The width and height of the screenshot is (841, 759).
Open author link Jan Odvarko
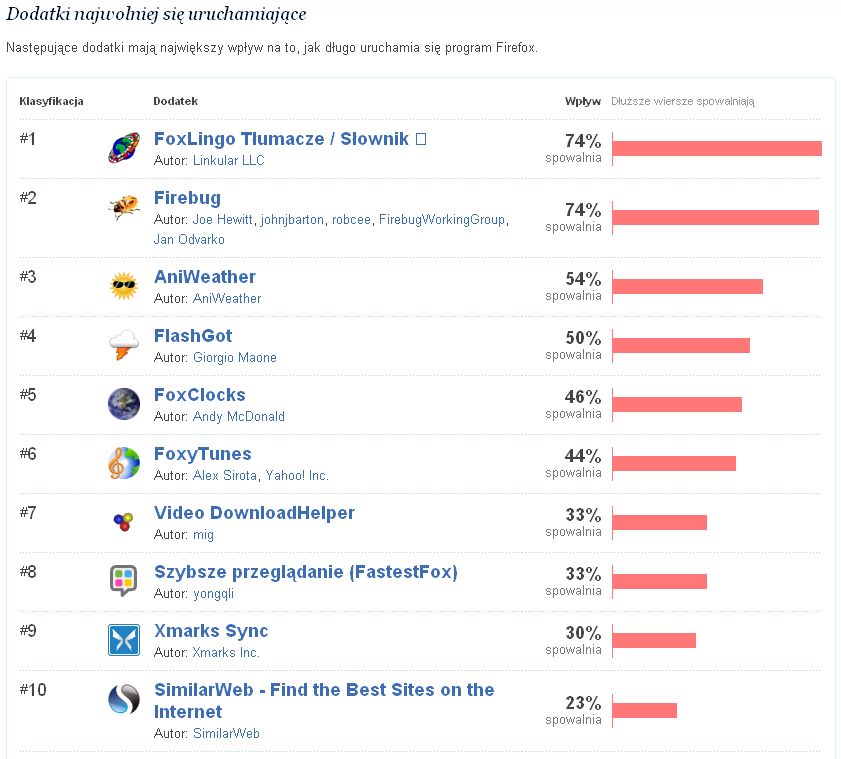(189, 239)
